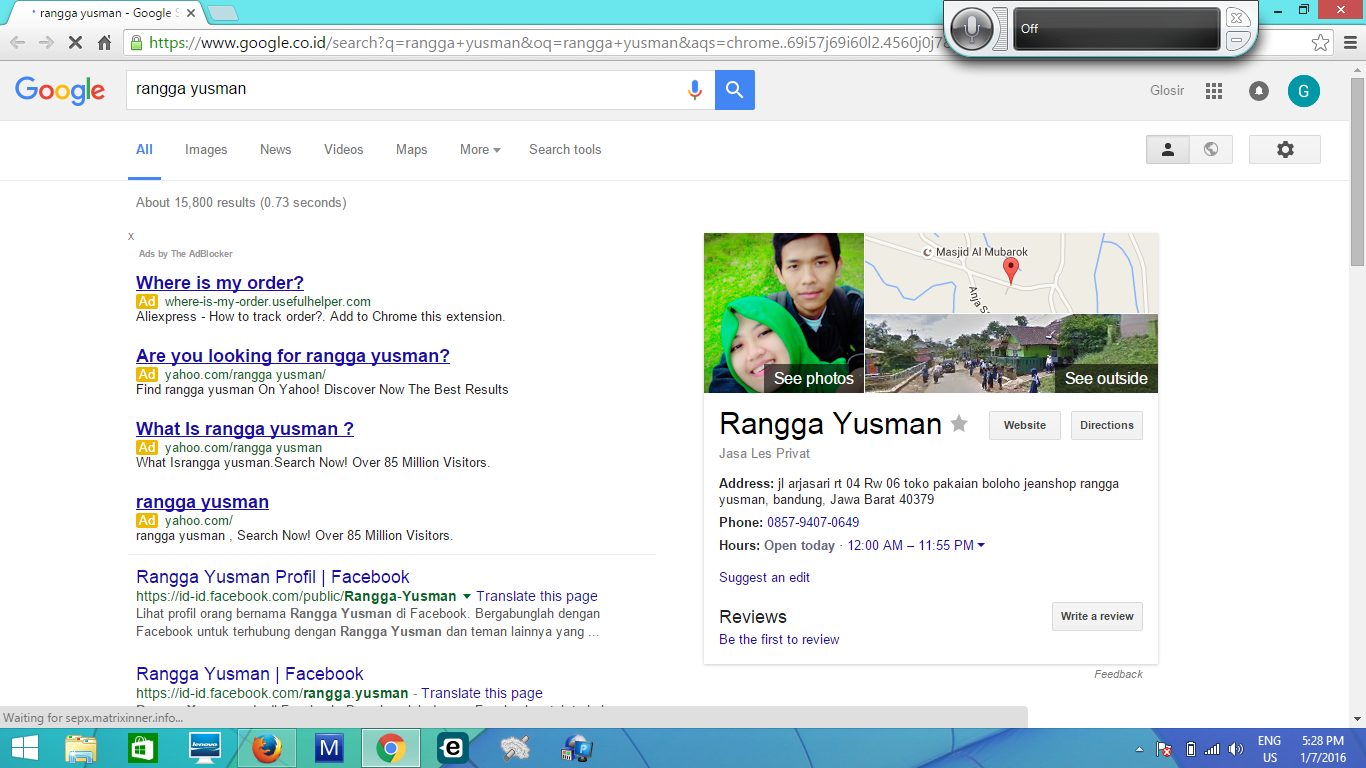Screen dimensions: 1366x768
Task: Translate the first Facebook result page
Action: pos(537,596)
